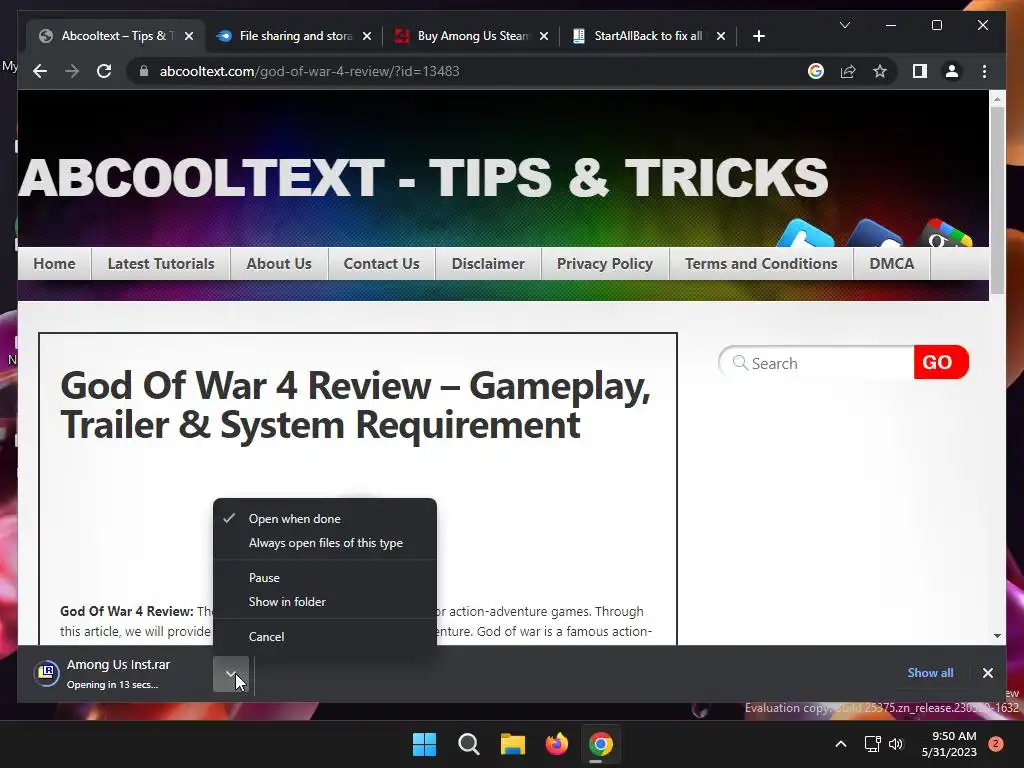Switch to StartAllBack tab

click(x=648, y=36)
